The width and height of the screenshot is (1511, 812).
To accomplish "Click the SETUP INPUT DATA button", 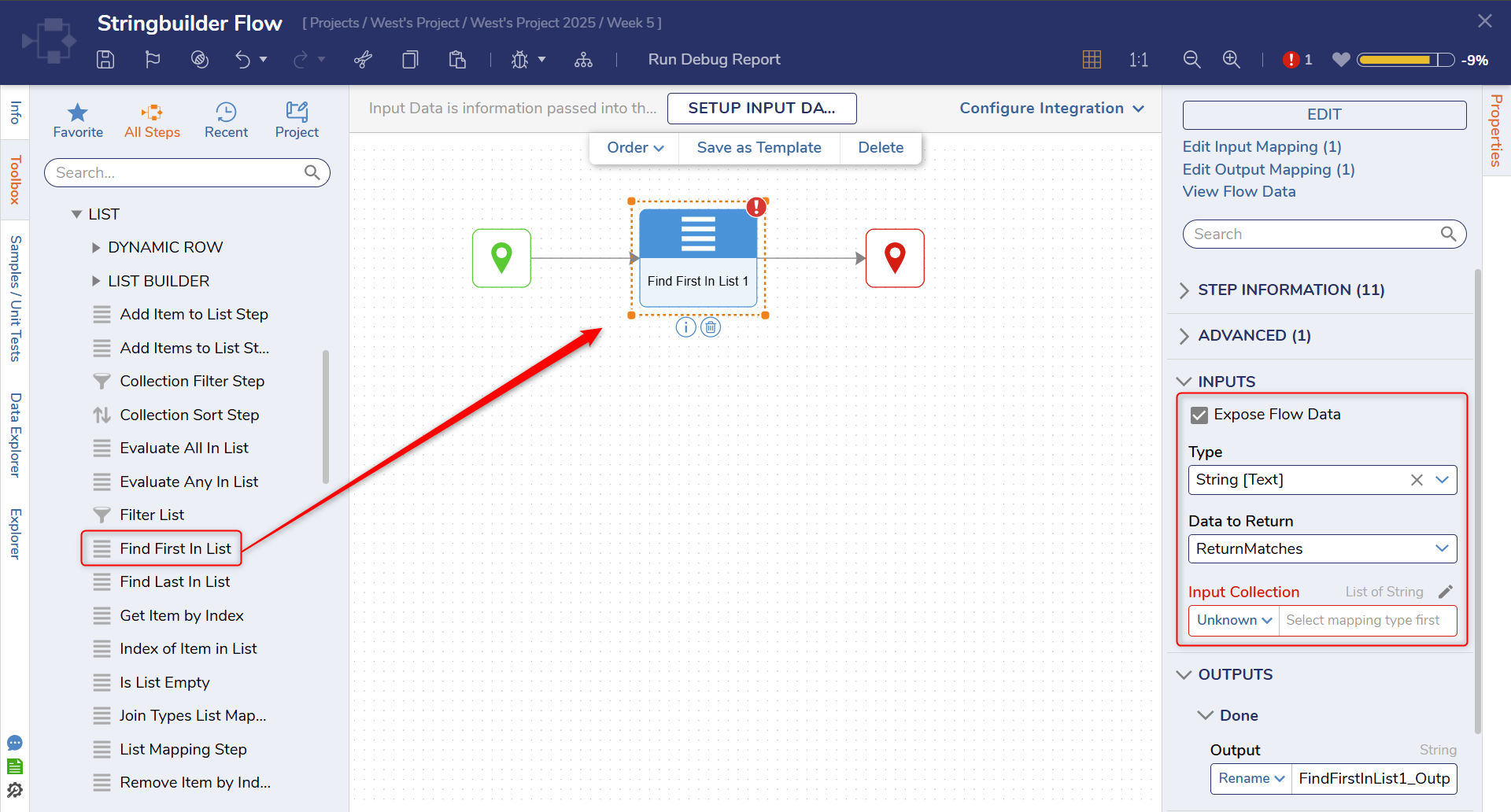I will tap(761, 109).
